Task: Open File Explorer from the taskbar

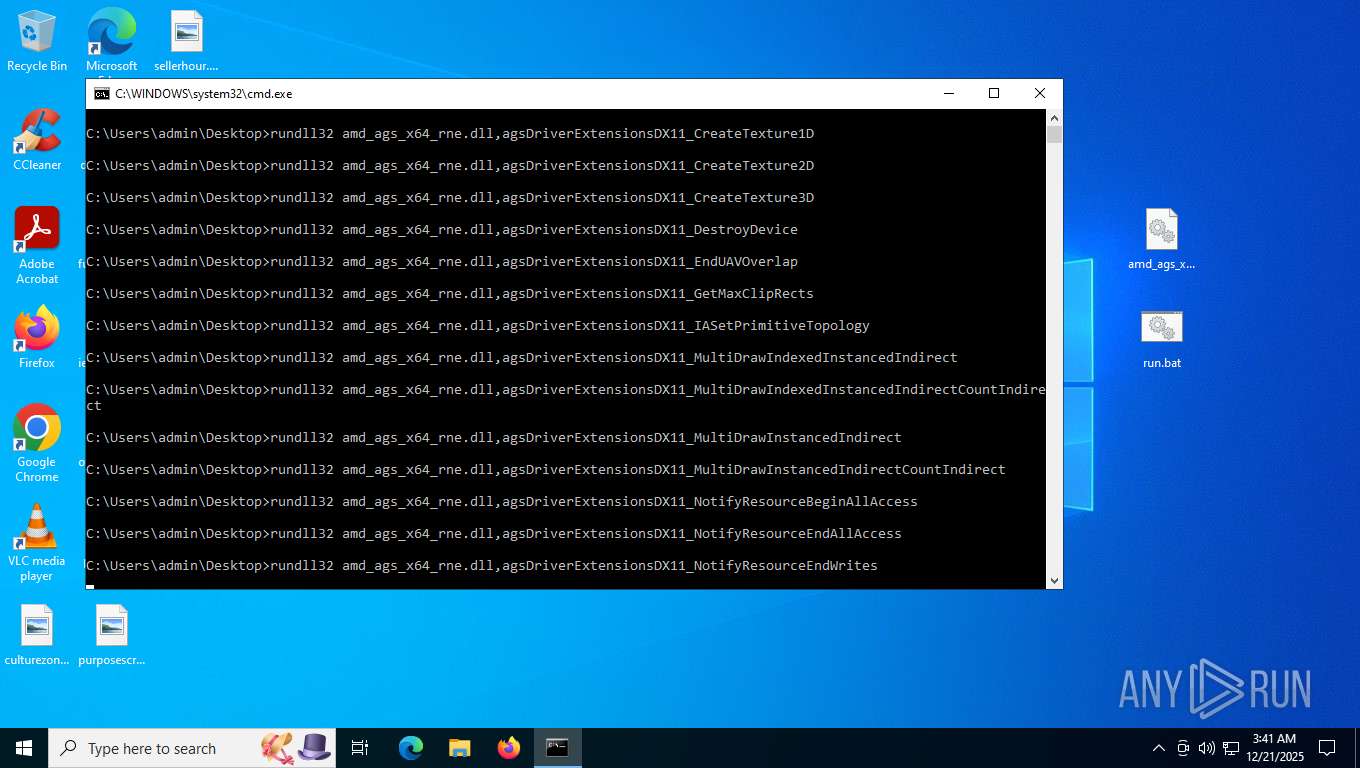Action: coord(460,748)
